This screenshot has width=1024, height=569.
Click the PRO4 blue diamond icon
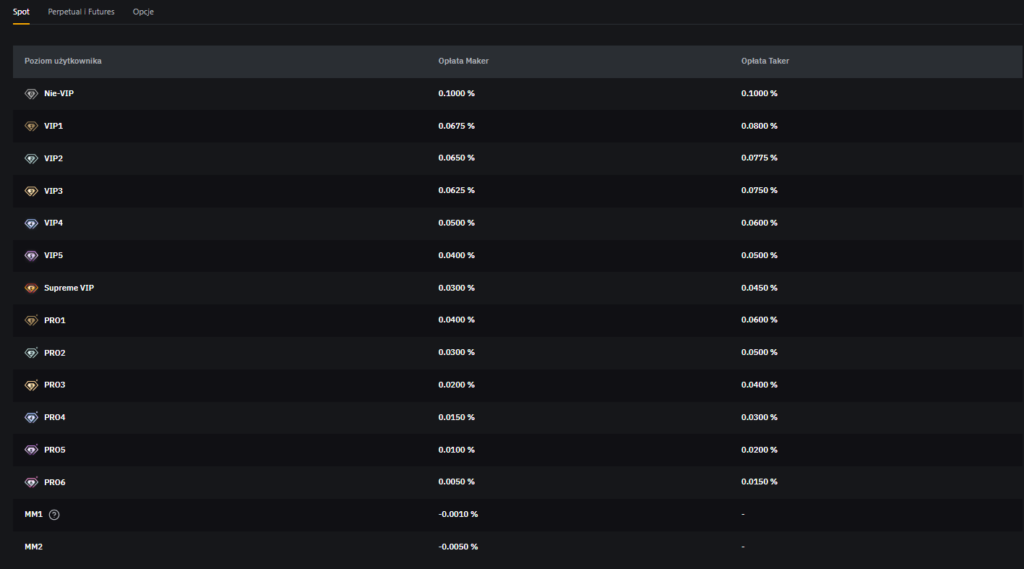[31, 417]
